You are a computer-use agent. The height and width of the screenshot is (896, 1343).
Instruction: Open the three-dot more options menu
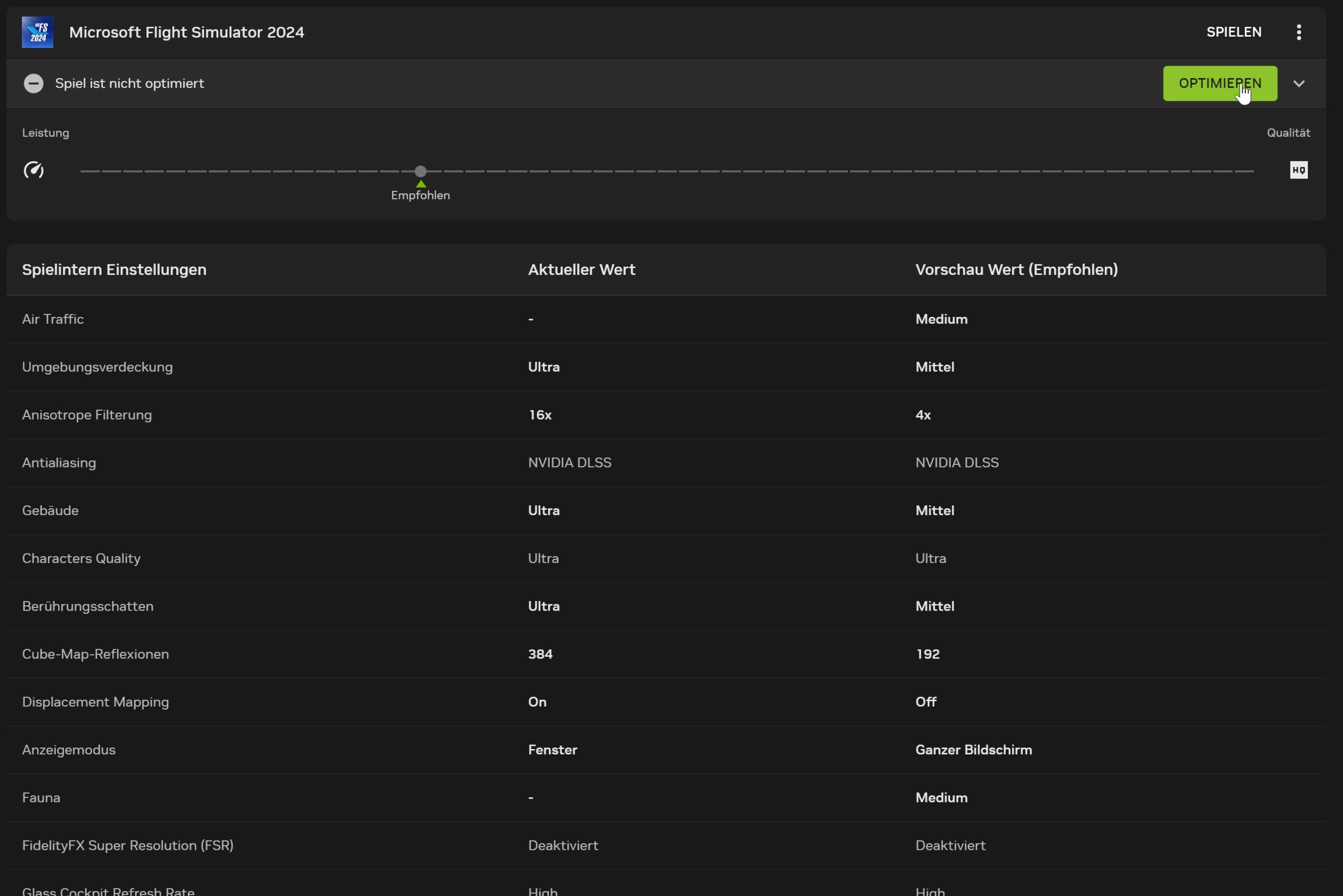[x=1298, y=32]
